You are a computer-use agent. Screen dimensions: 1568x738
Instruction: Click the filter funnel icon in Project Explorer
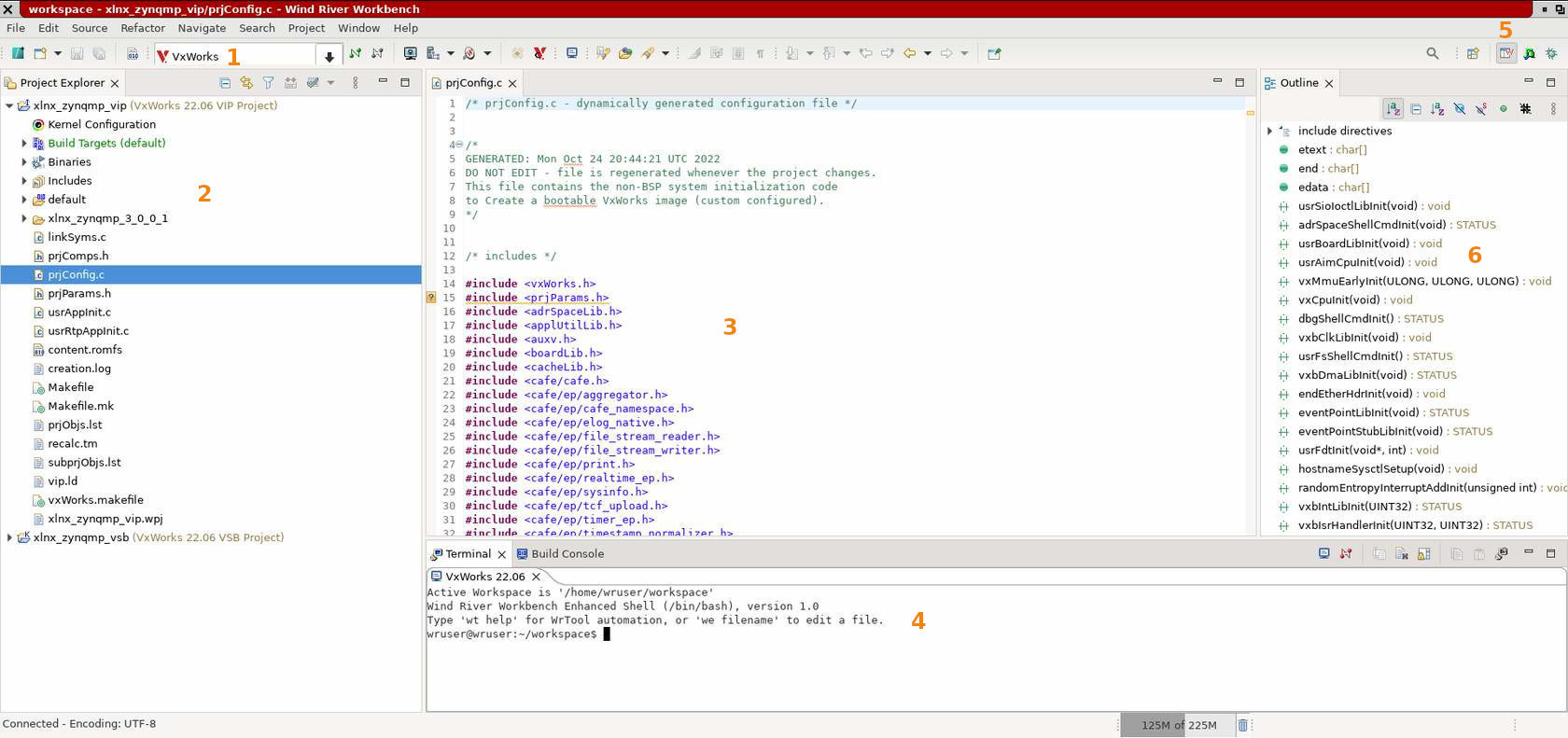click(x=268, y=83)
